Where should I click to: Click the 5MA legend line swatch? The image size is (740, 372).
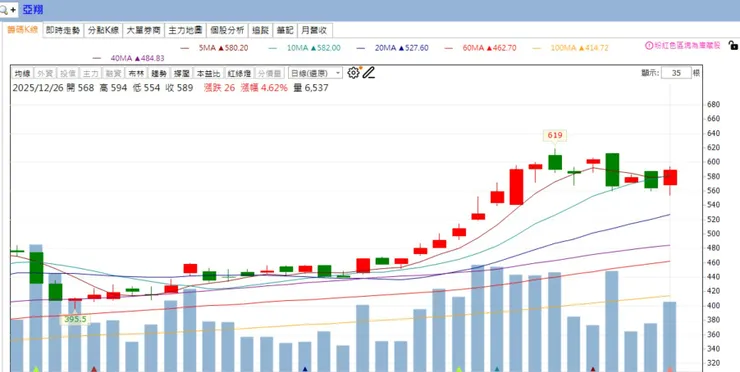point(185,48)
